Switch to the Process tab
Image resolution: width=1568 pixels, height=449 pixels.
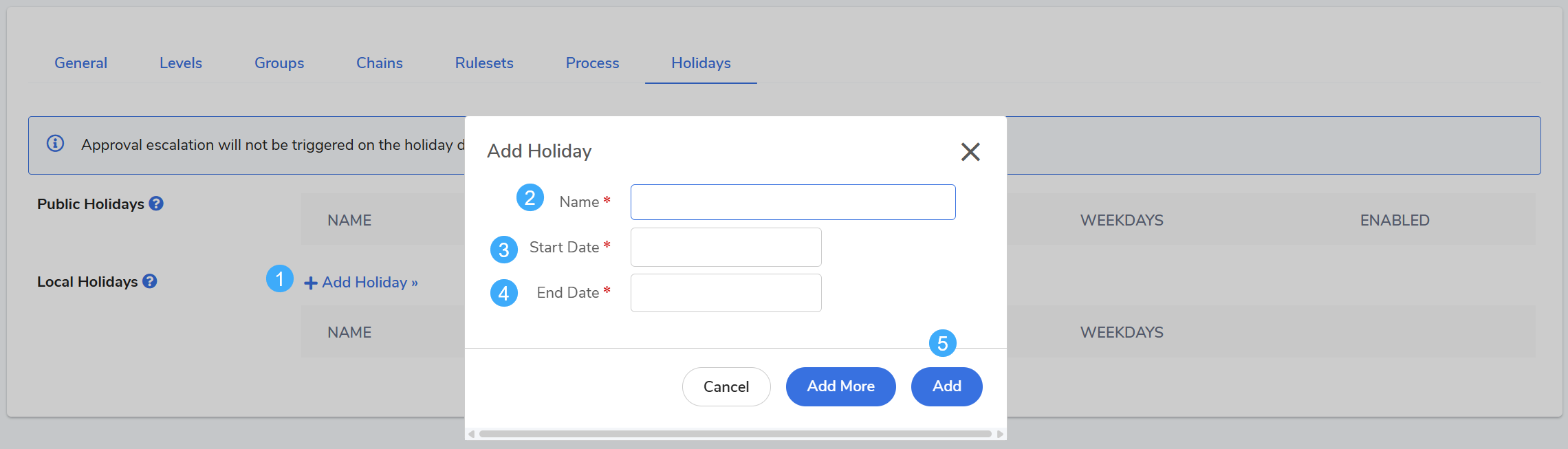tap(592, 63)
